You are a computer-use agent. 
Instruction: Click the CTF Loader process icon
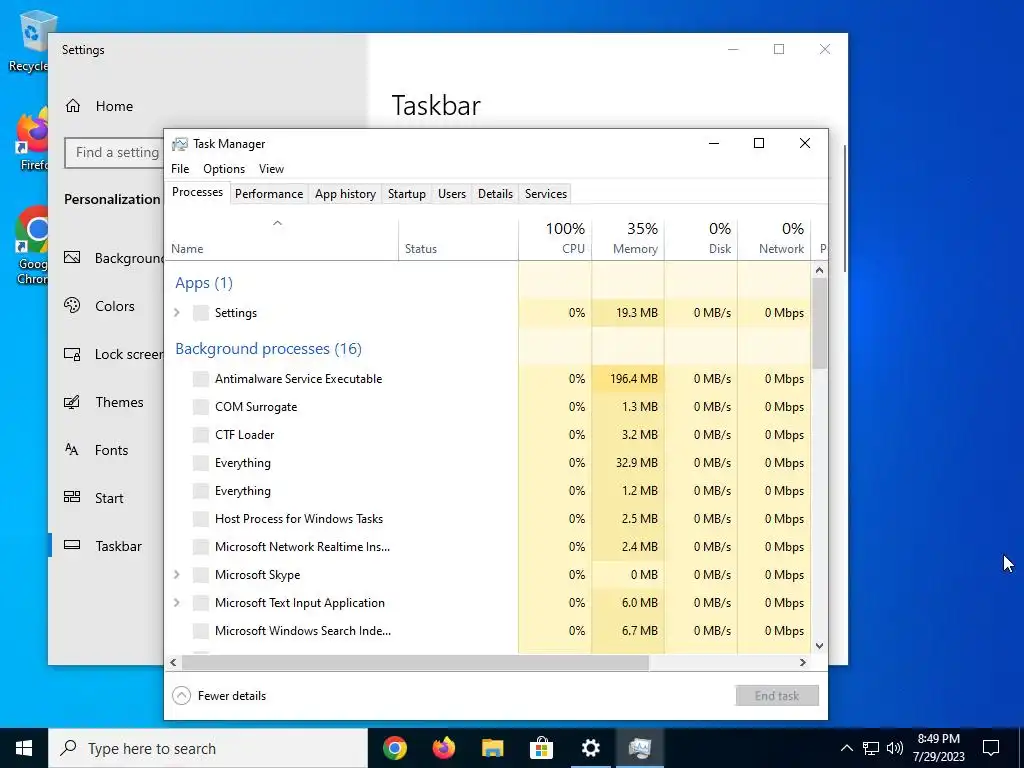(201, 435)
